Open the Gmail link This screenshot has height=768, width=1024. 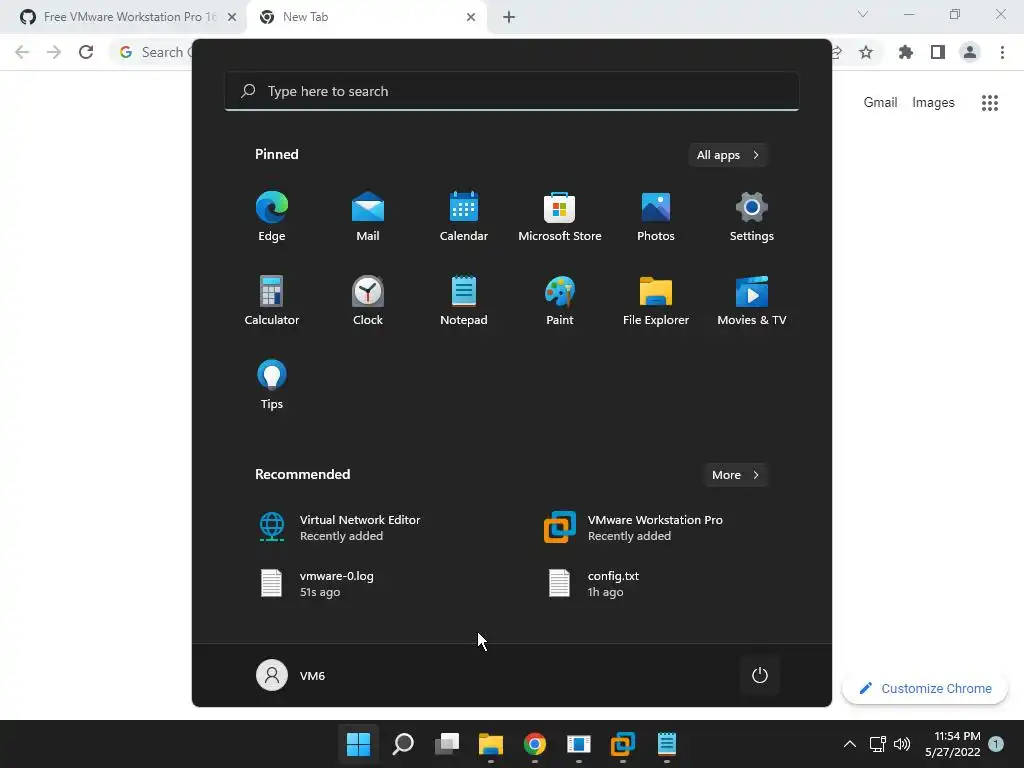pyautogui.click(x=880, y=103)
